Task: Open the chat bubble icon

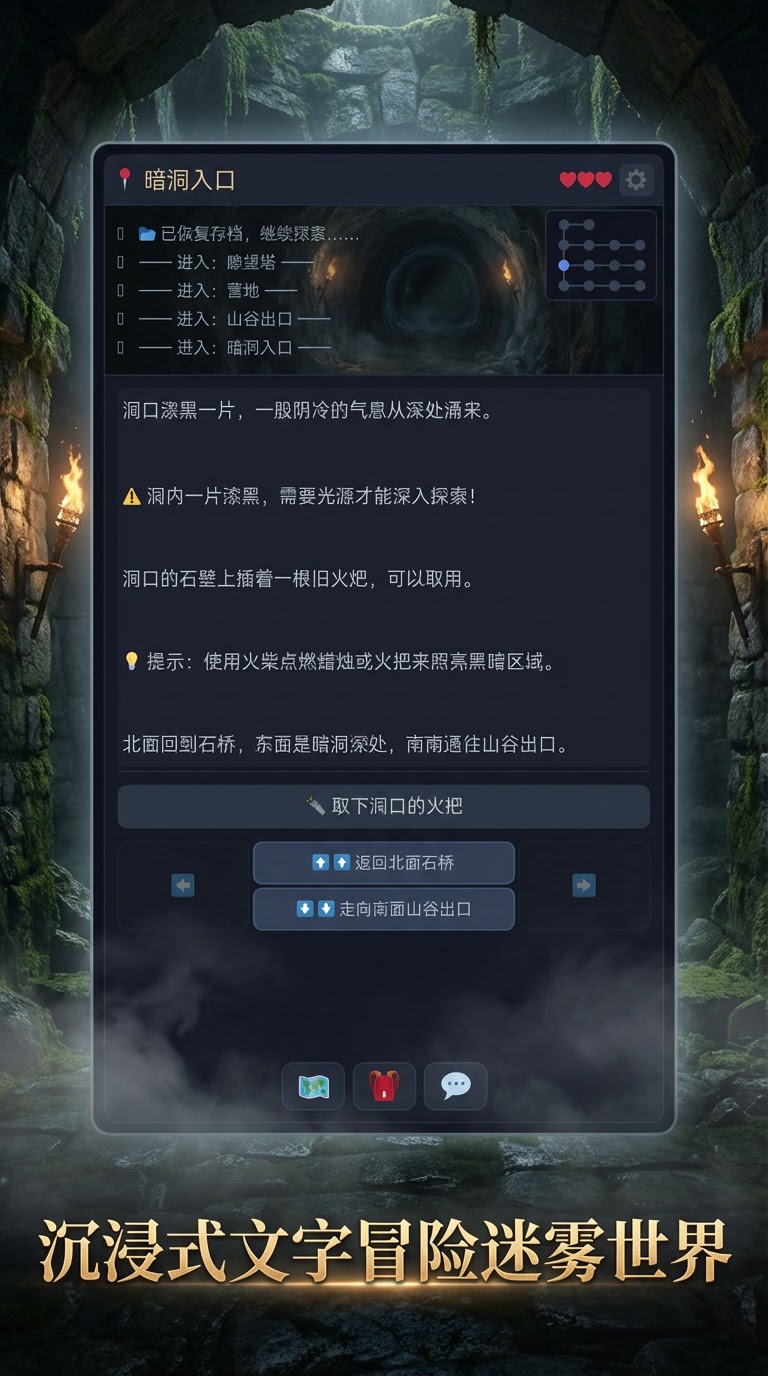Action: tap(456, 1086)
